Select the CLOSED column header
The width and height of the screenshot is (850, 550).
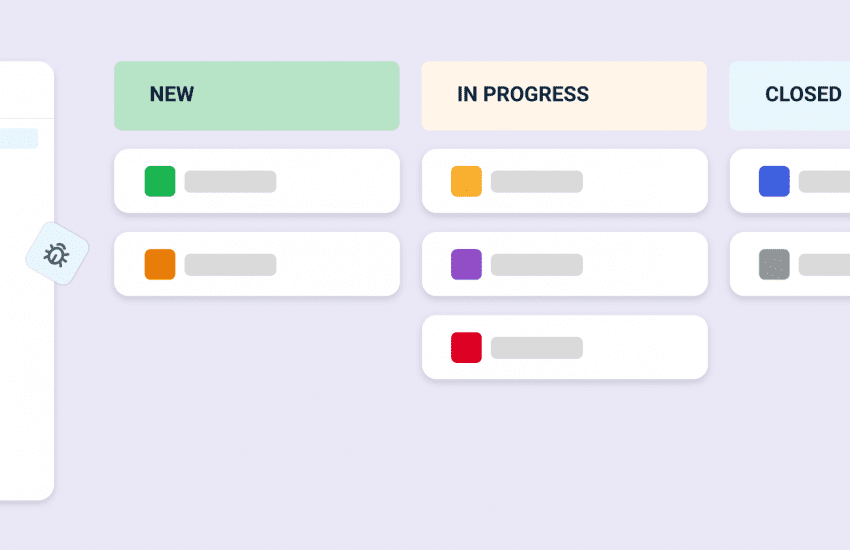click(x=790, y=95)
